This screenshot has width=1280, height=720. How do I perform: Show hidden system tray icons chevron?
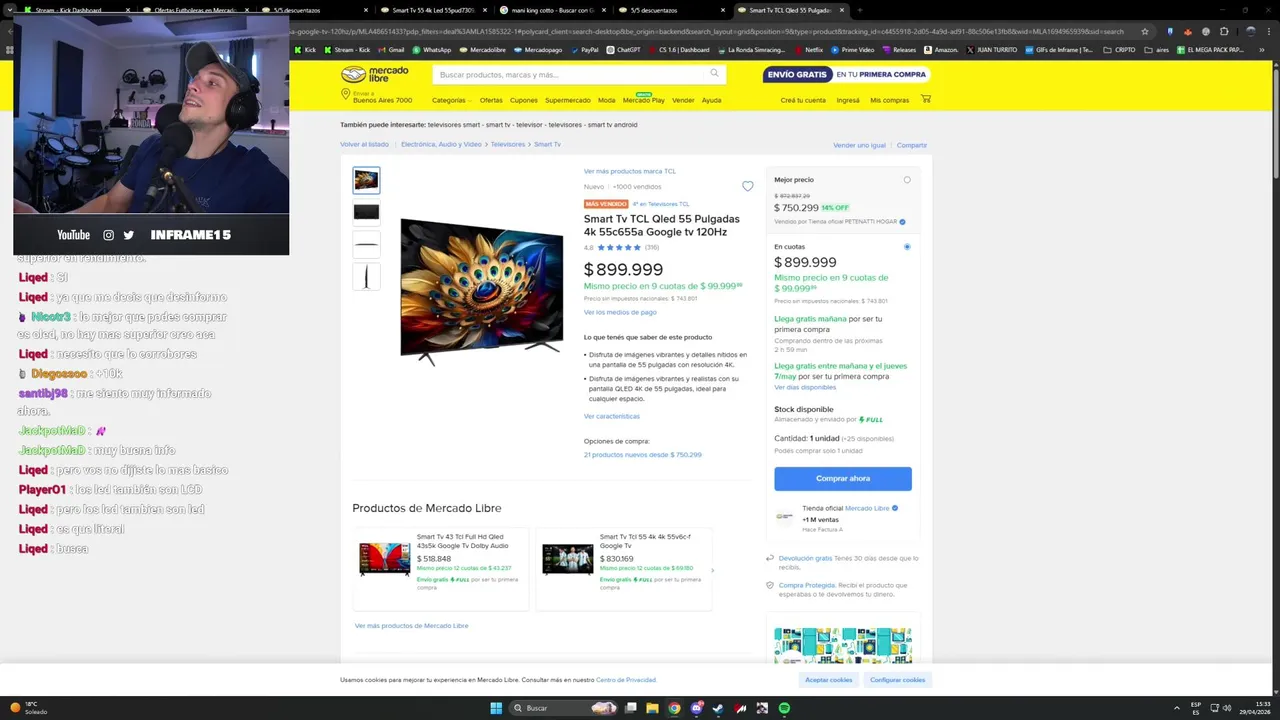point(1176,708)
